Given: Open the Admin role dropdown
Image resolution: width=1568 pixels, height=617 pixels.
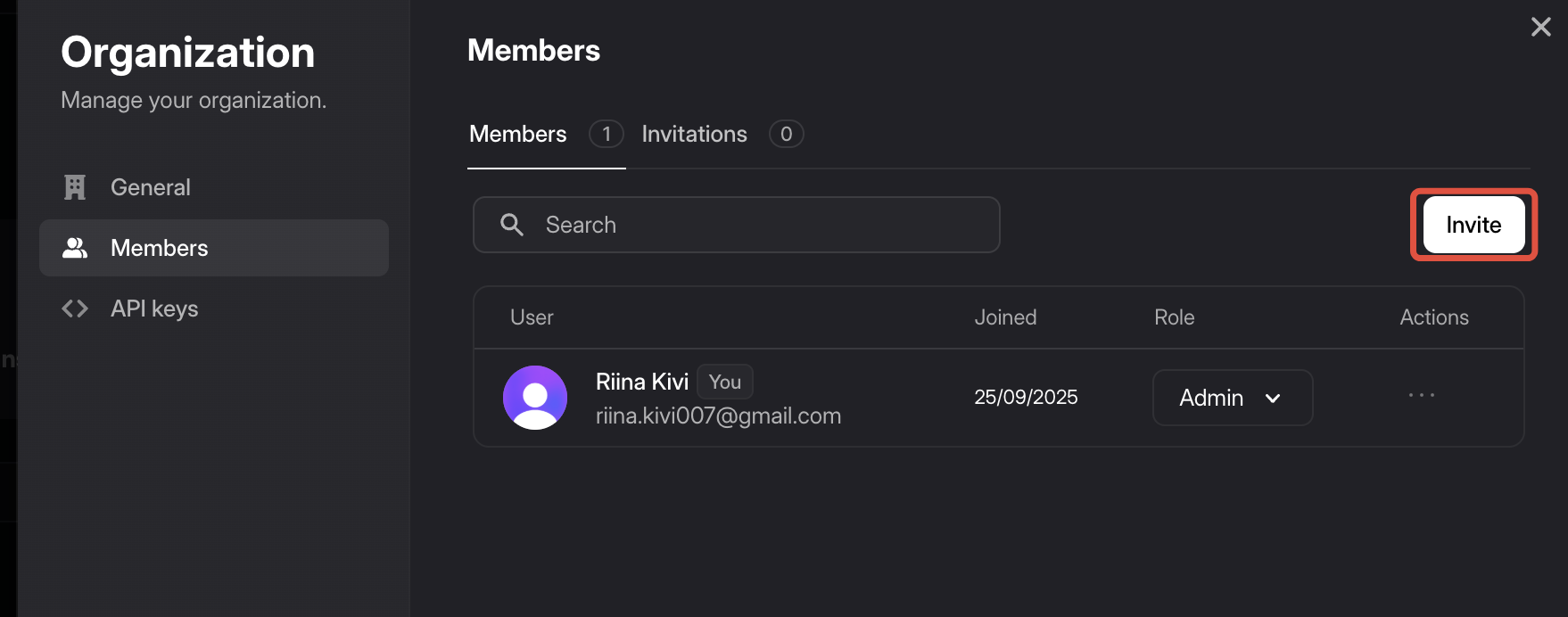Looking at the screenshot, I should 1232,398.
